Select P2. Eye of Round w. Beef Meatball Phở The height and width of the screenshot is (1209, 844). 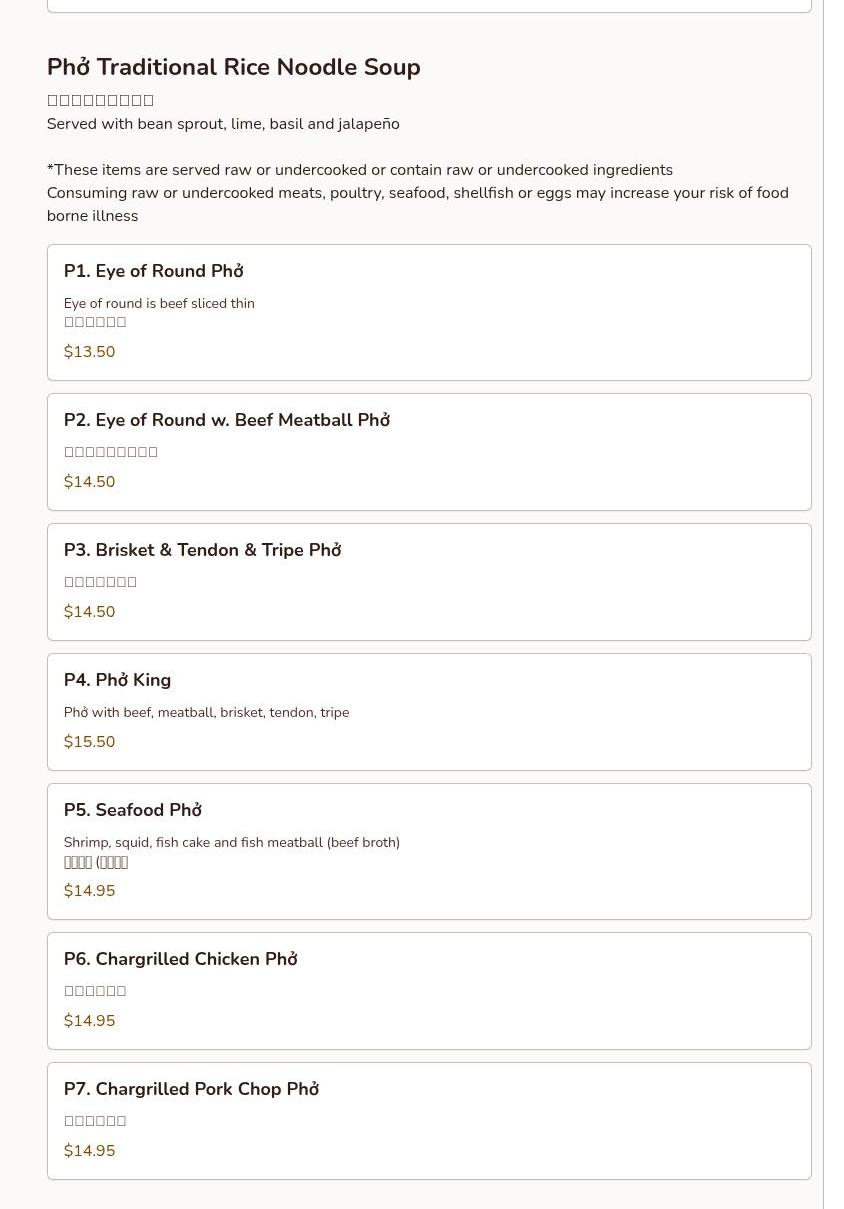tap(227, 421)
